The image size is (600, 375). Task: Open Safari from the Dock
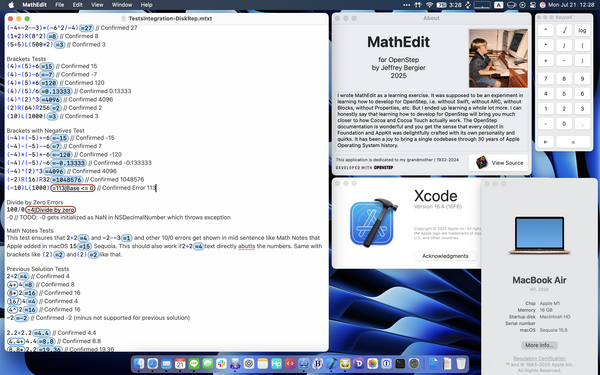pos(153,363)
